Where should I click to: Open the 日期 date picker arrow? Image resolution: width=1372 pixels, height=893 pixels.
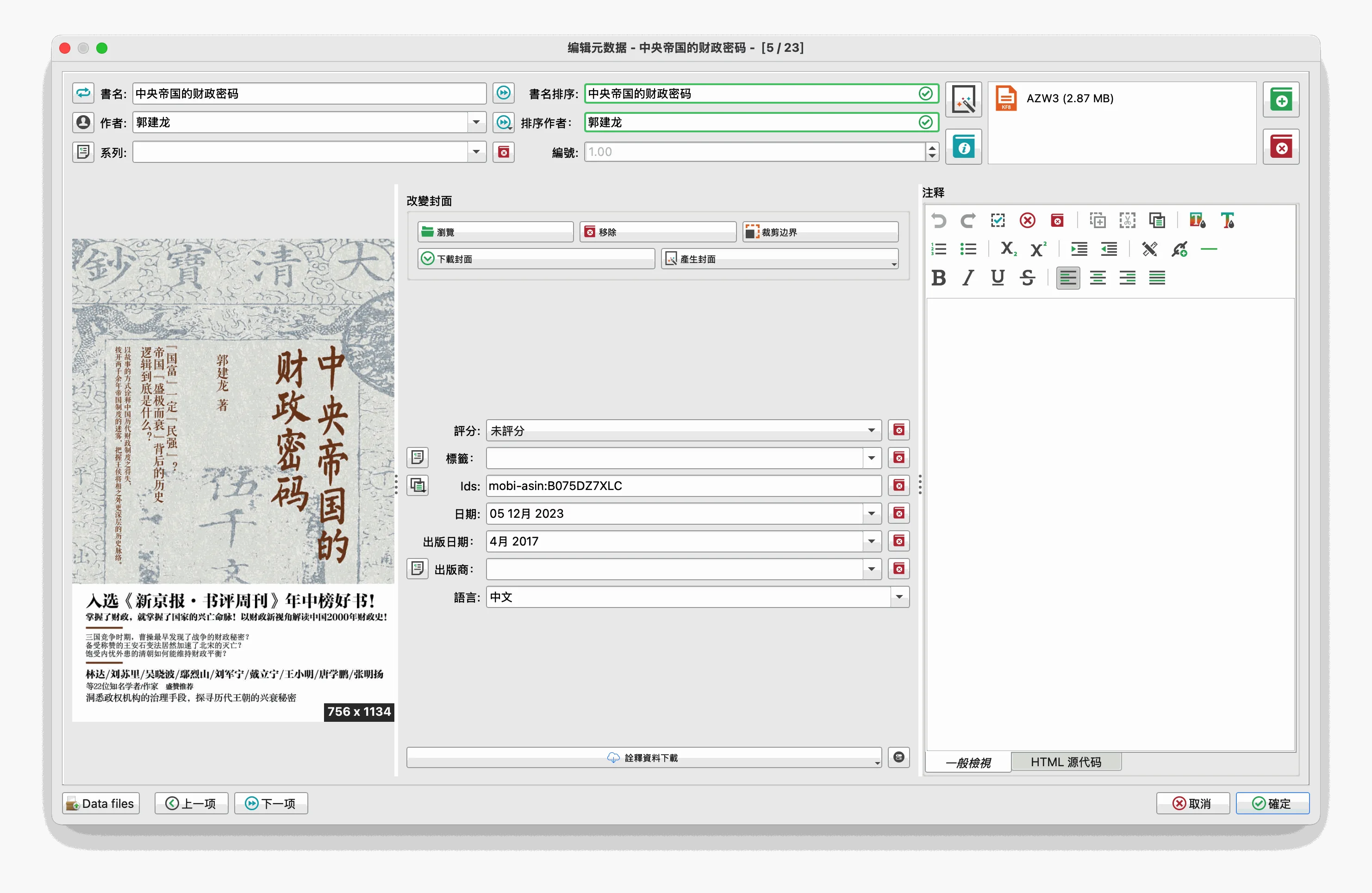click(871, 513)
